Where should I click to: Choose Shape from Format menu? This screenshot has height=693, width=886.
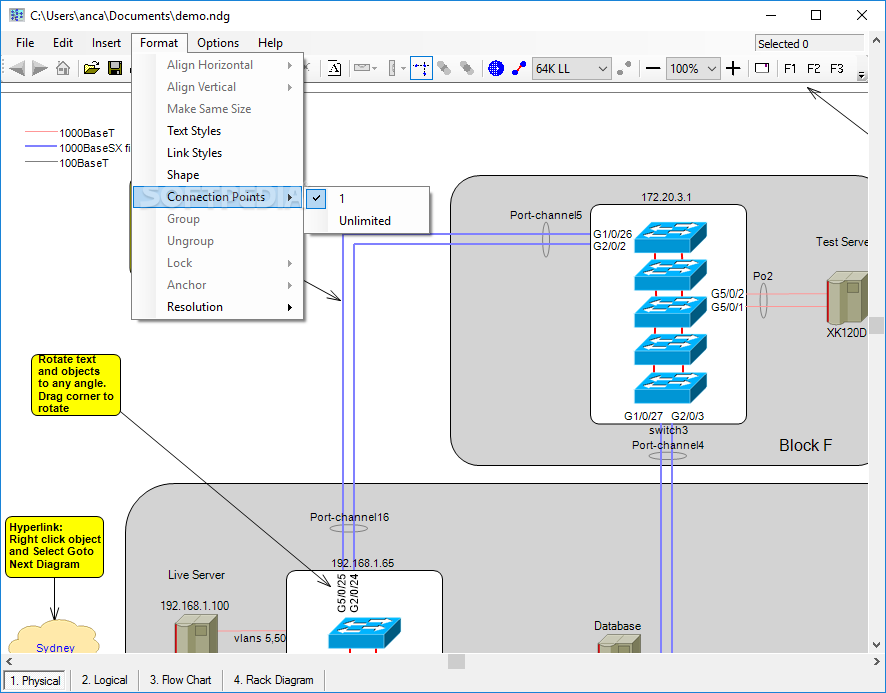[218, 175]
